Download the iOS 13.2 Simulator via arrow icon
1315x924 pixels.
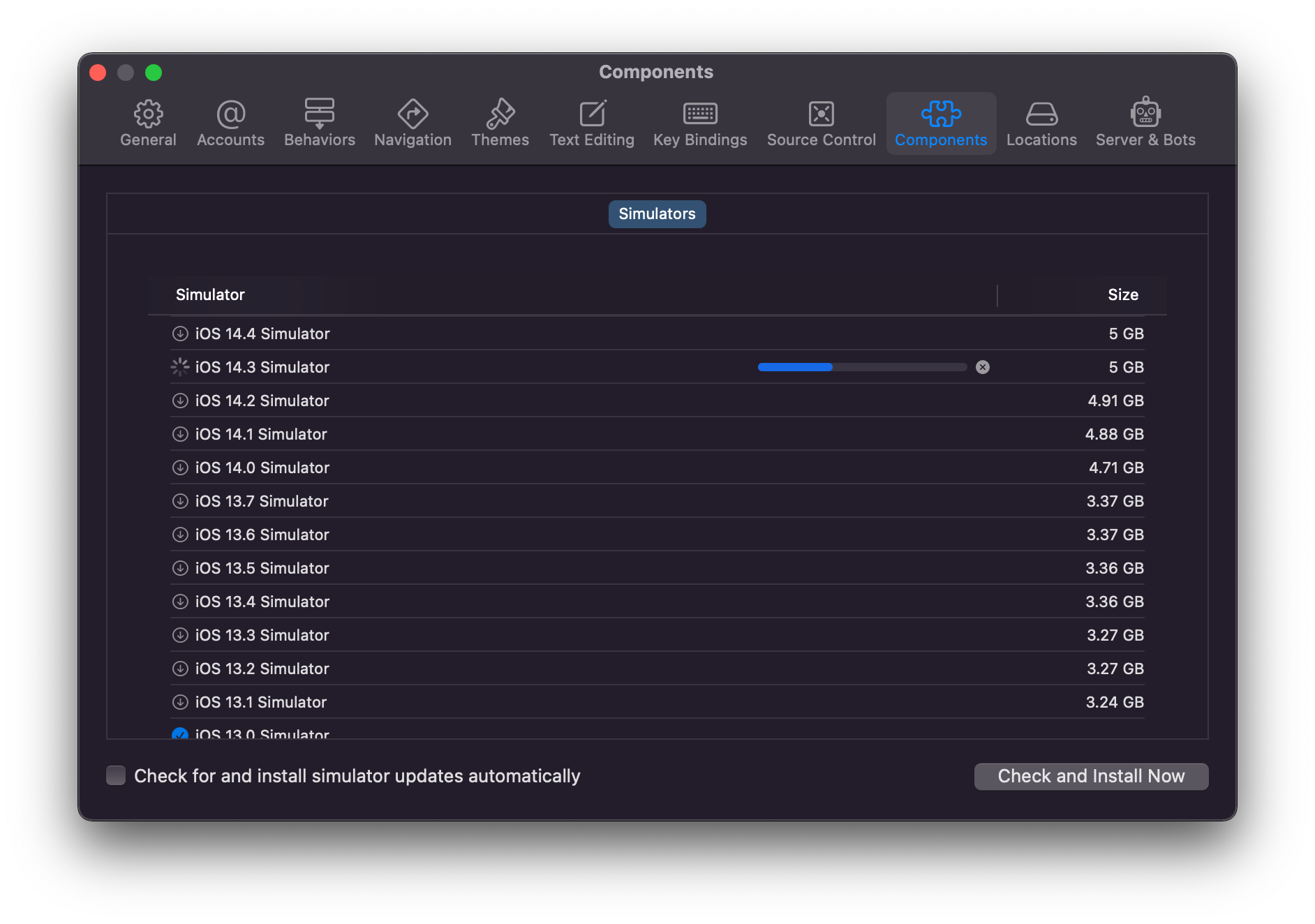pyautogui.click(x=180, y=669)
